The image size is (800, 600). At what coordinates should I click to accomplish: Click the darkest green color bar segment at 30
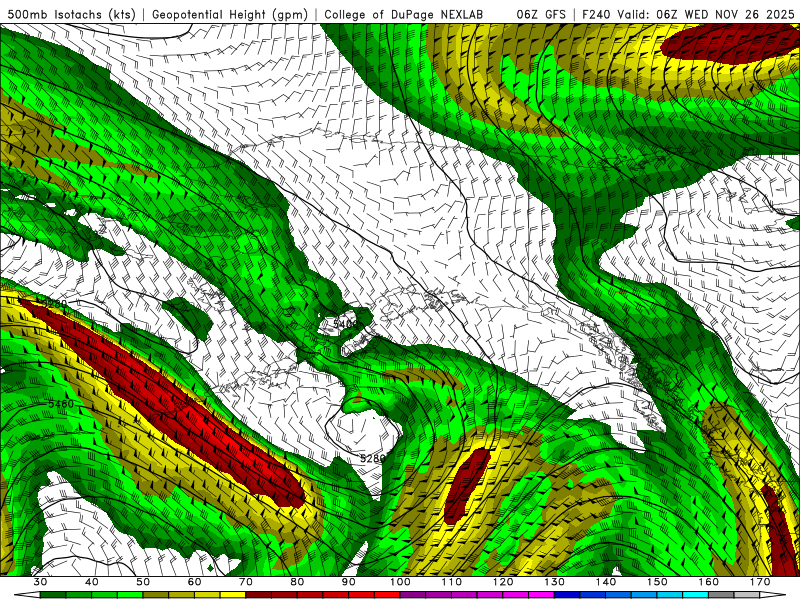(53, 595)
